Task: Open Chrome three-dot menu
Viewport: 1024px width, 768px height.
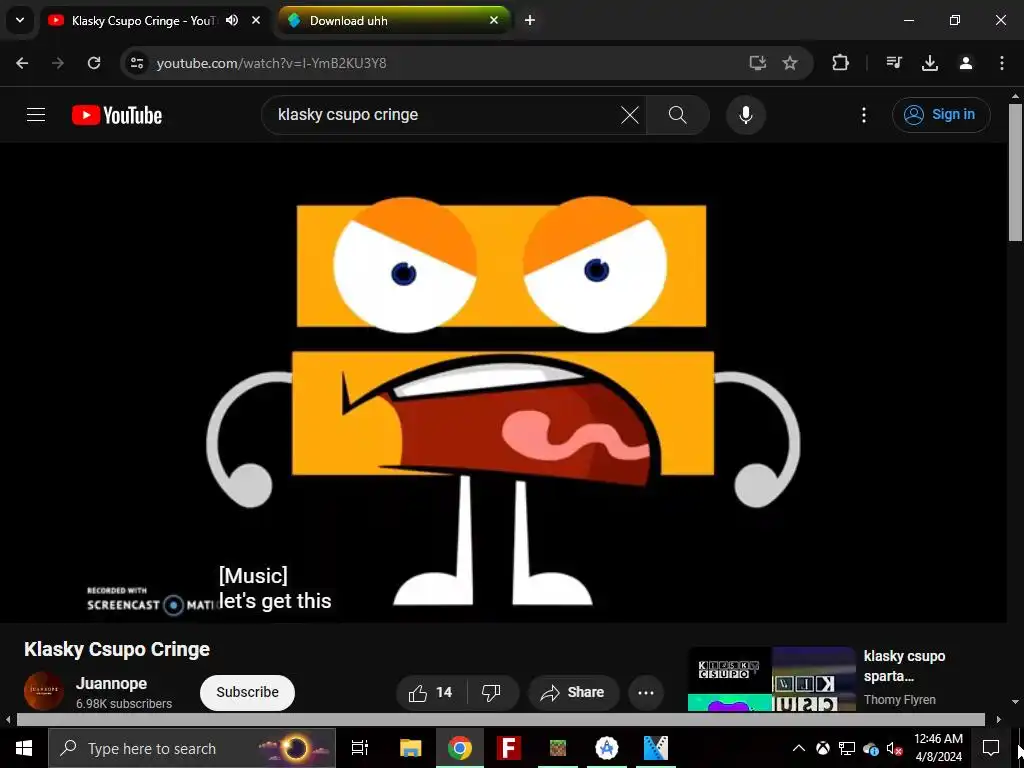Action: click(1002, 63)
